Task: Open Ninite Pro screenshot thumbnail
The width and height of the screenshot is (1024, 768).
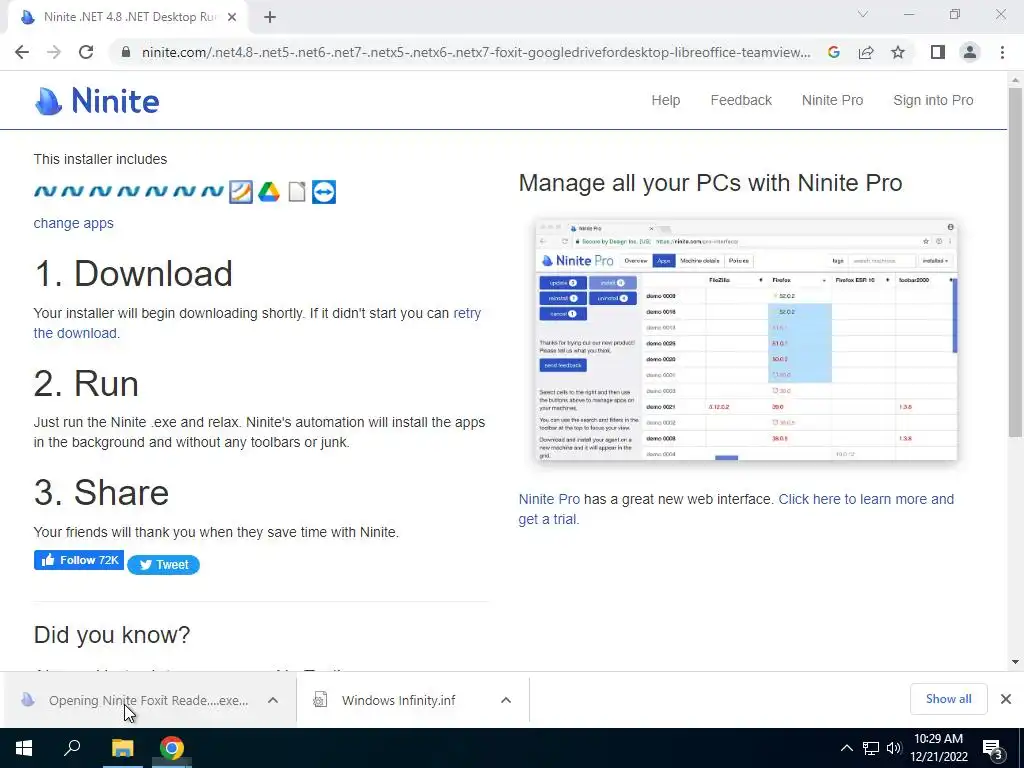Action: click(x=746, y=340)
